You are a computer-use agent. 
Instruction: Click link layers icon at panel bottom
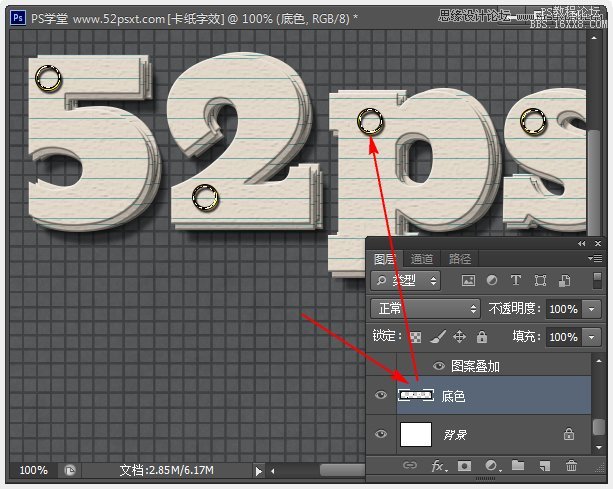coord(410,465)
